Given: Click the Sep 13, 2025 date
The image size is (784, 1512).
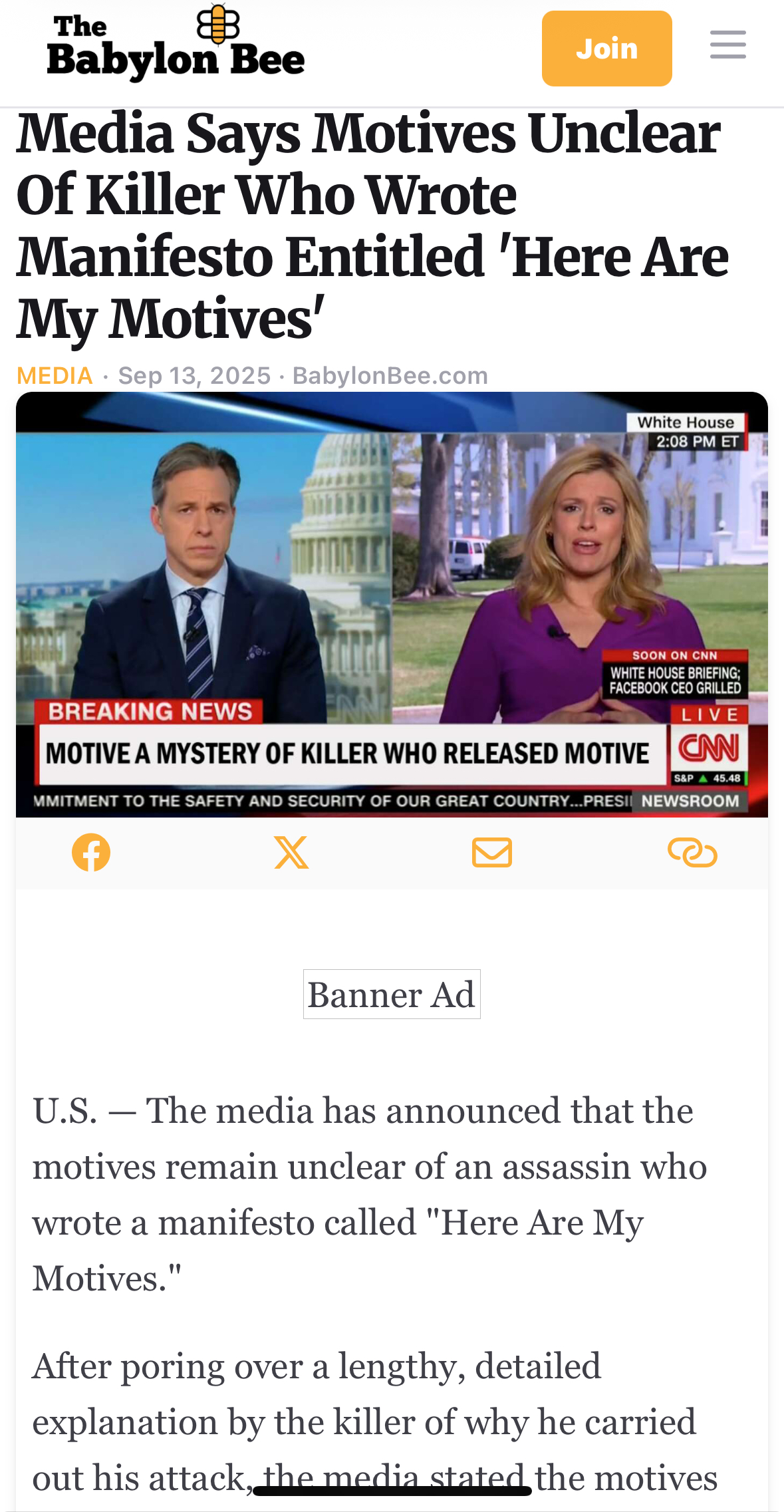Looking at the screenshot, I should (x=195, y=376).
